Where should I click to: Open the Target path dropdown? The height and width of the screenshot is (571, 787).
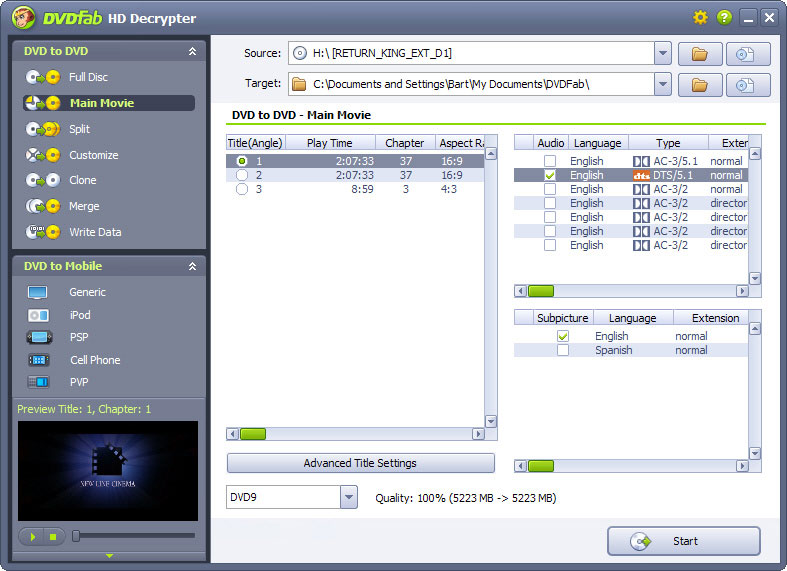(663, 84)
